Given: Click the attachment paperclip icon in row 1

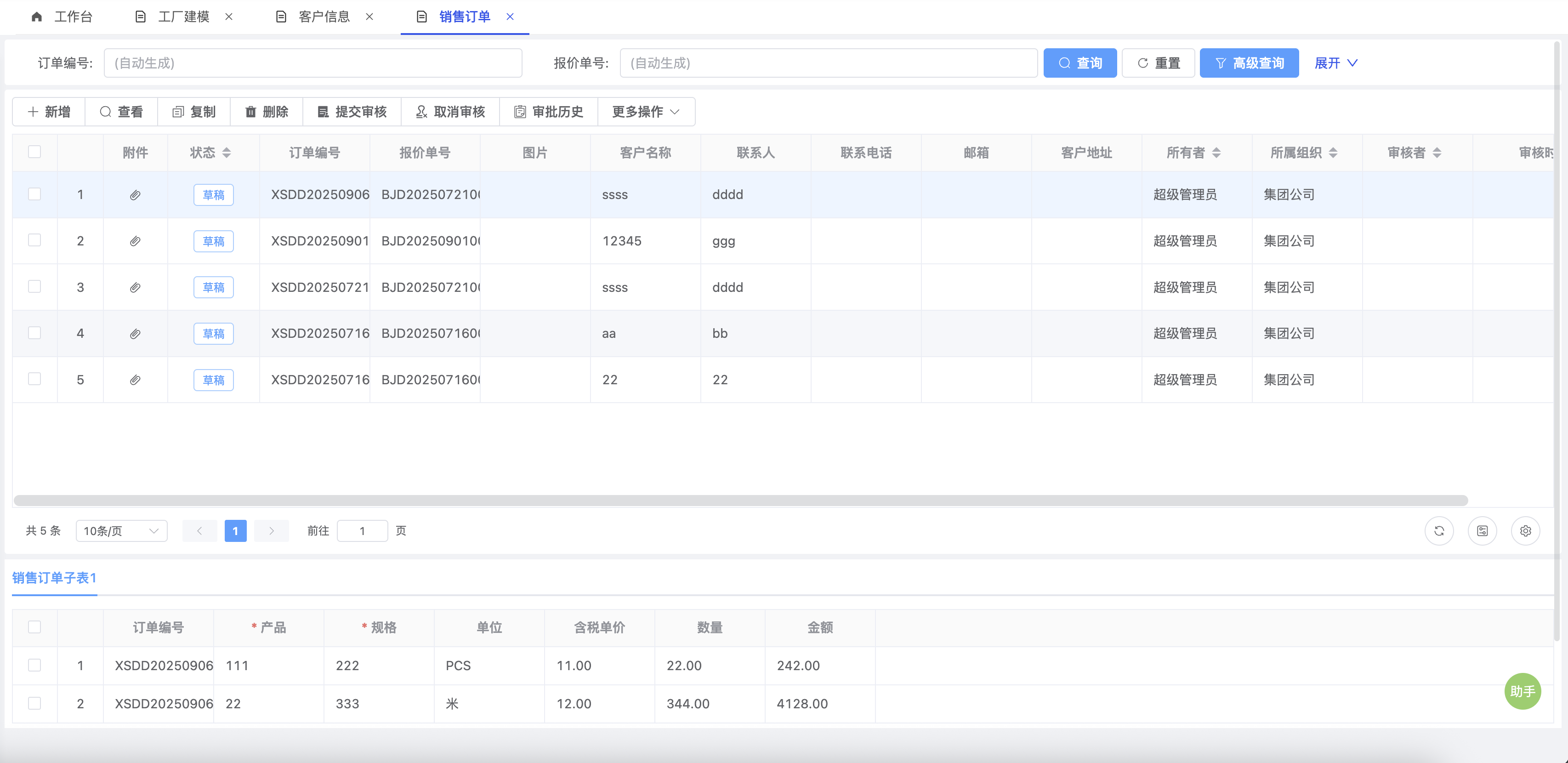Looking at the screenshot, I should [135, 195].
